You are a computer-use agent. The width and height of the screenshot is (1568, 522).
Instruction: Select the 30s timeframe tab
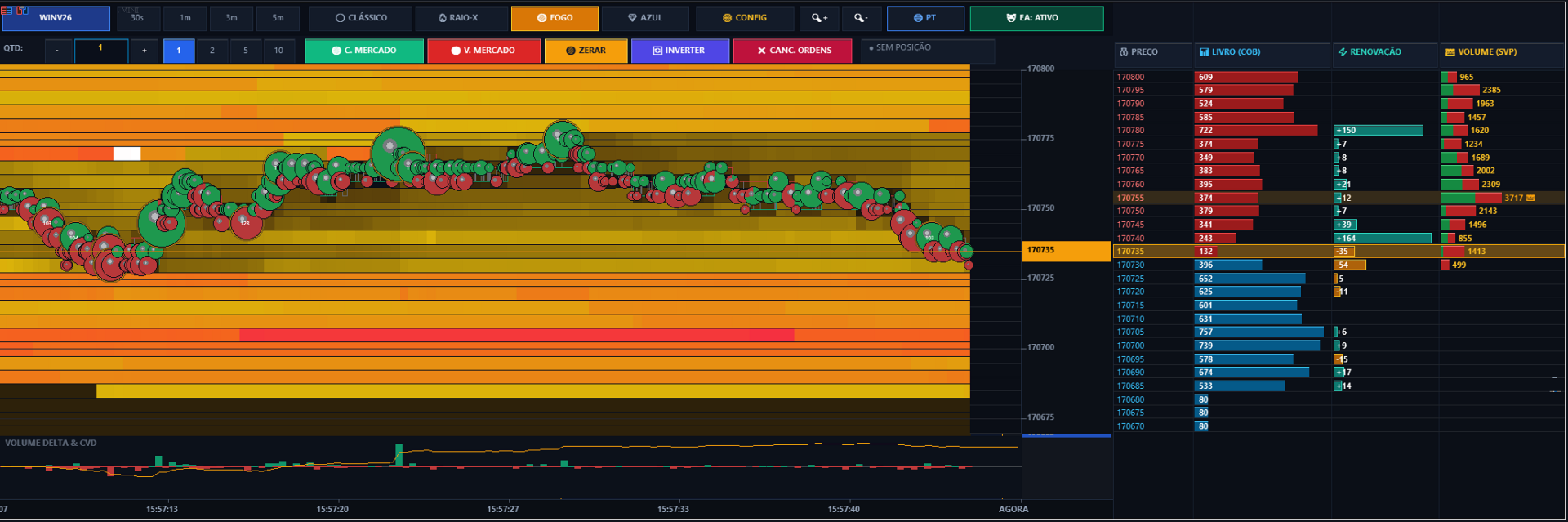[138, 18]
